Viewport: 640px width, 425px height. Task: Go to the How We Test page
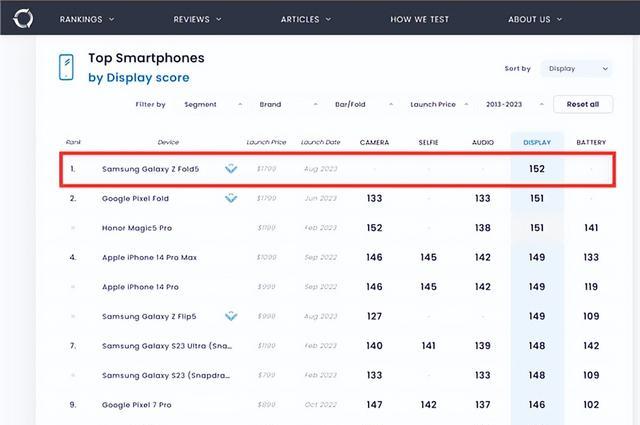(x=420, y=19)
